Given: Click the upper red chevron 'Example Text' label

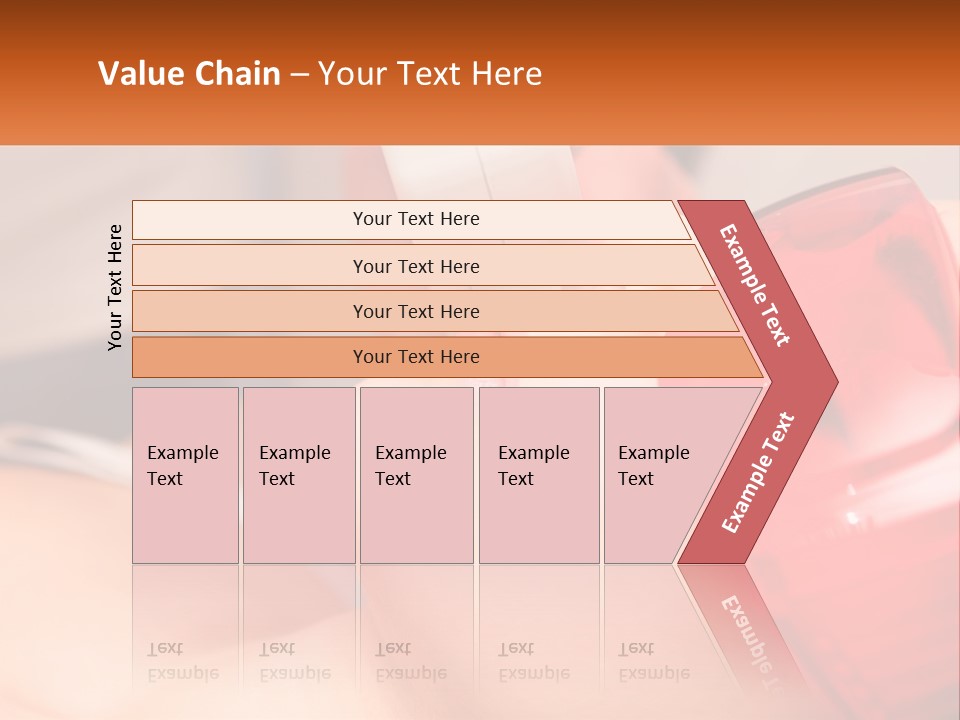Looking at the screenshot, I should (755, 285).
